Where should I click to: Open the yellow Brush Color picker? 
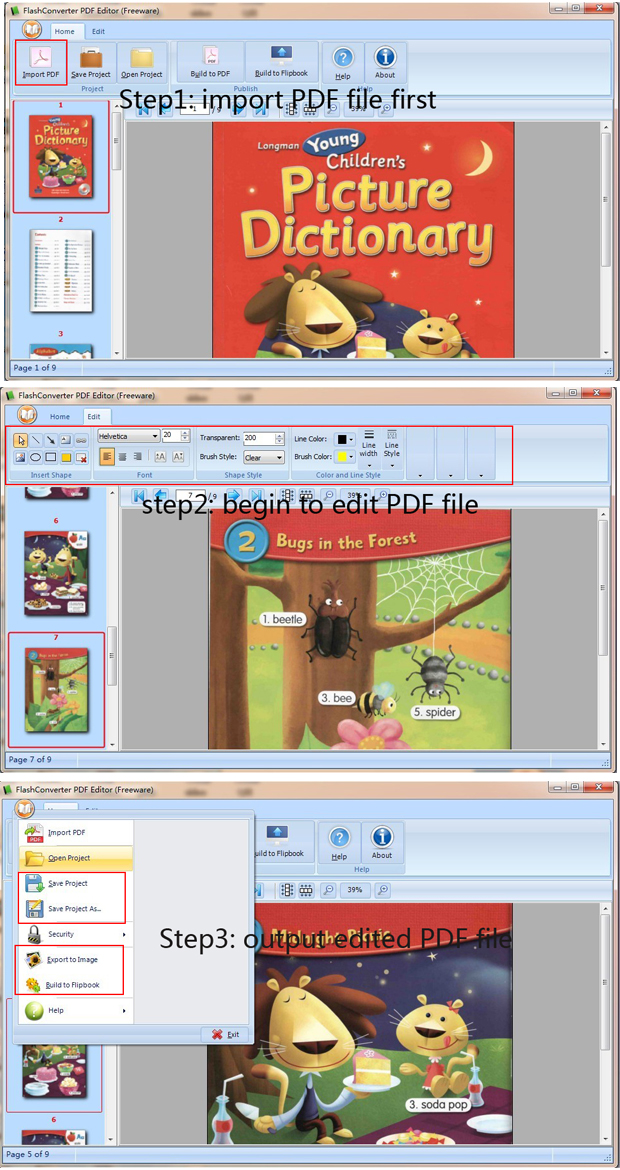(x=344, y=457)
